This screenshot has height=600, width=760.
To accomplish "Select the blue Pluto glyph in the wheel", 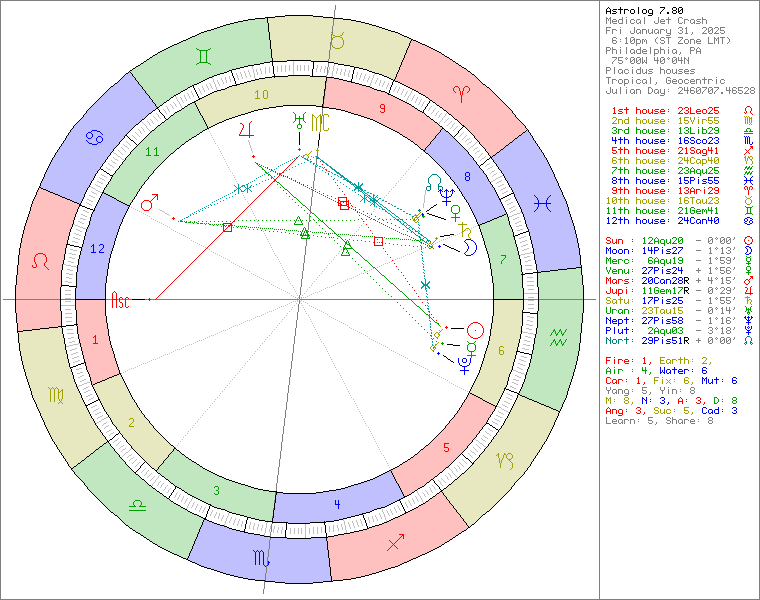I will tap(464, 364).
